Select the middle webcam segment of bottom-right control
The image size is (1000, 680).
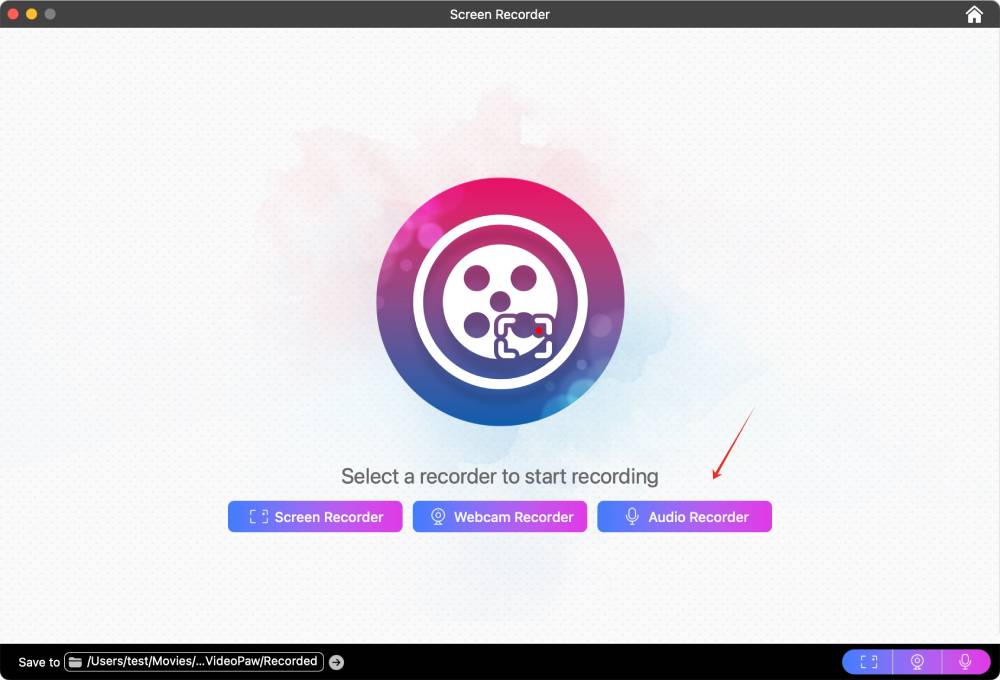coord(915,661)
